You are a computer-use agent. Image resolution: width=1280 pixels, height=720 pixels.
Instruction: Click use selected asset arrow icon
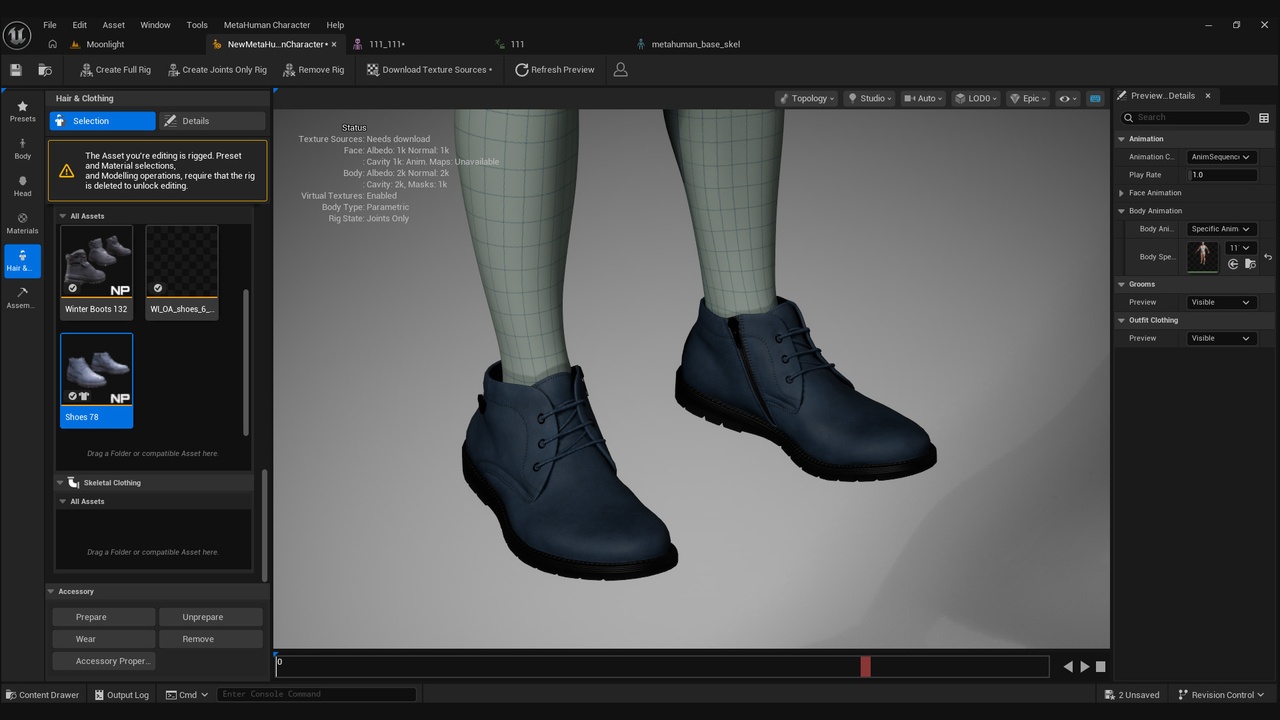(x=1233, y=264)
